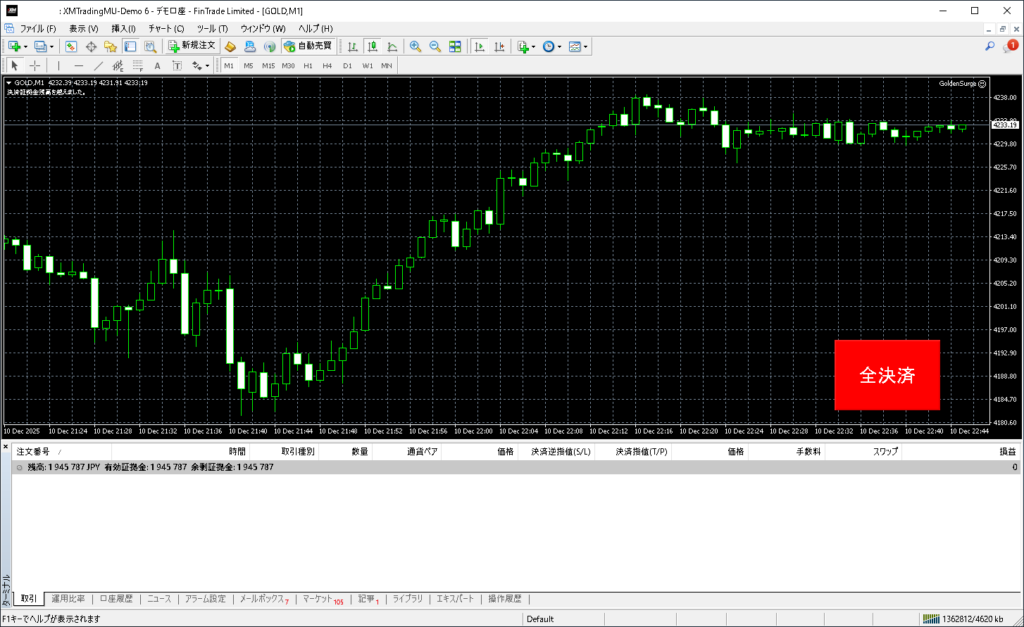Viewport: 1024px width, 627px height.
Task: Zoom out on the chart
Action: pos(435,46)
